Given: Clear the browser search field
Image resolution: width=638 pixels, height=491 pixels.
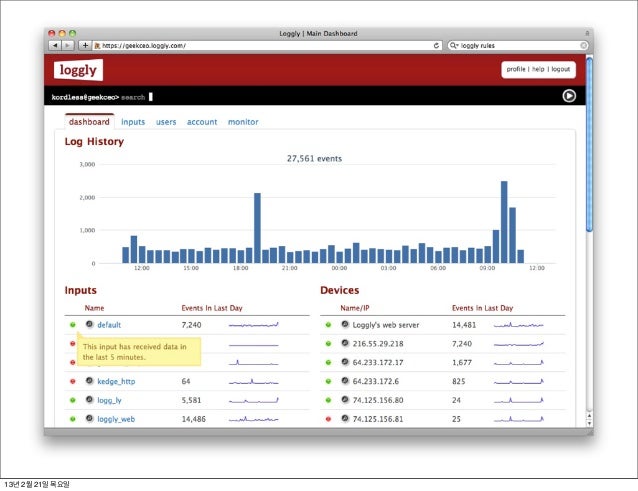Looking at the screenshot, I should 583,46.
